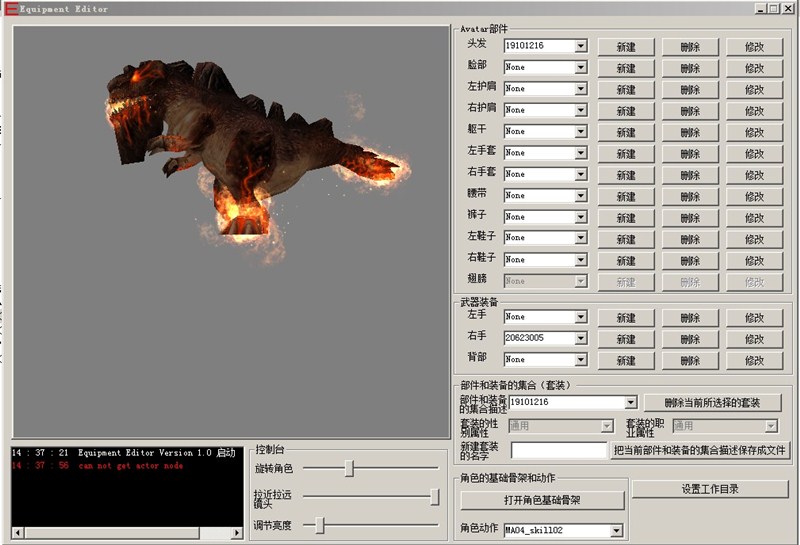Expand the 角色动作 animation dropdown
This screenshot has width=800, height=545.
click(616, 530)
